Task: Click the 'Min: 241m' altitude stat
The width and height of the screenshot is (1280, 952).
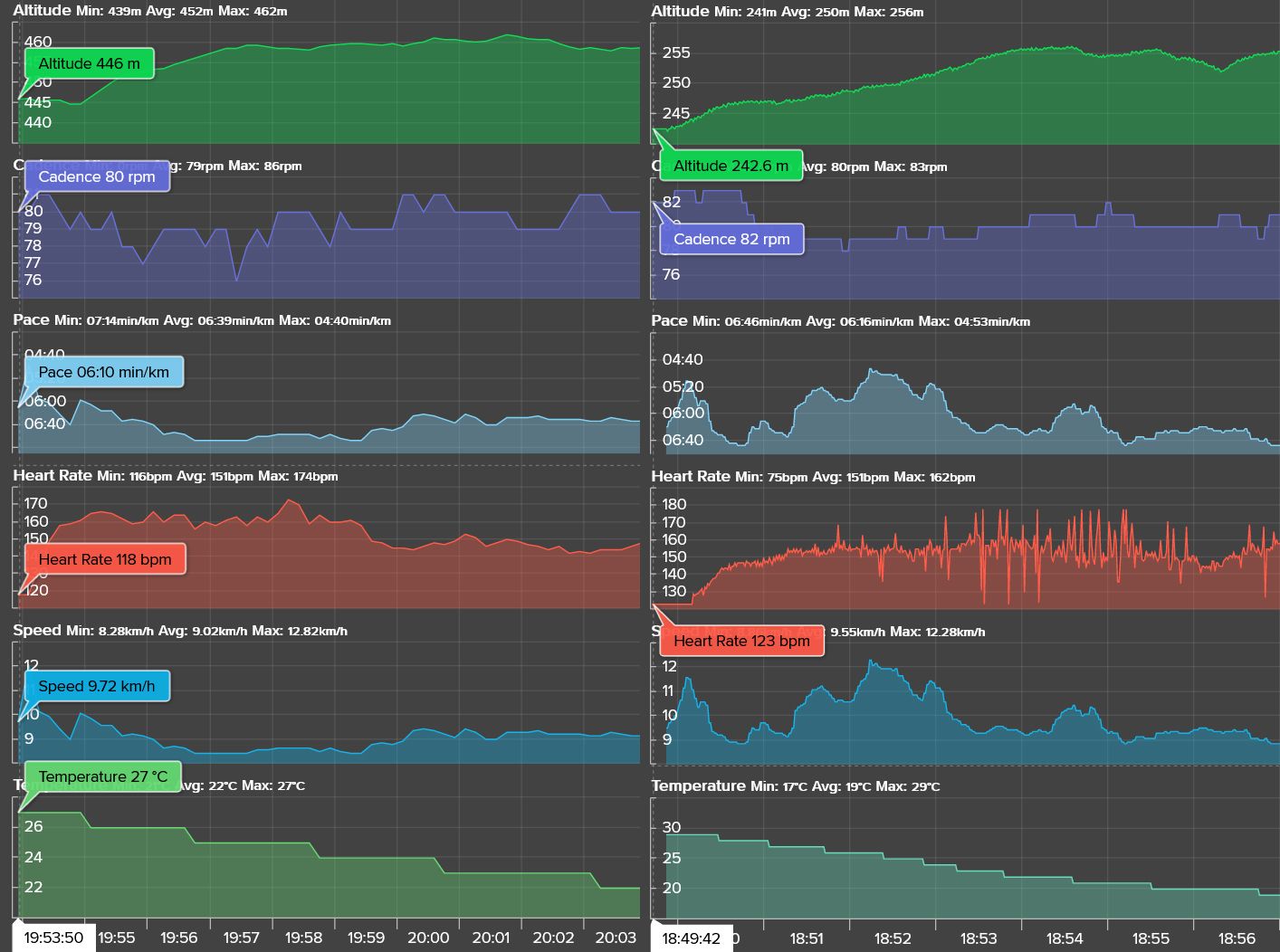Action: coord(747,12)
